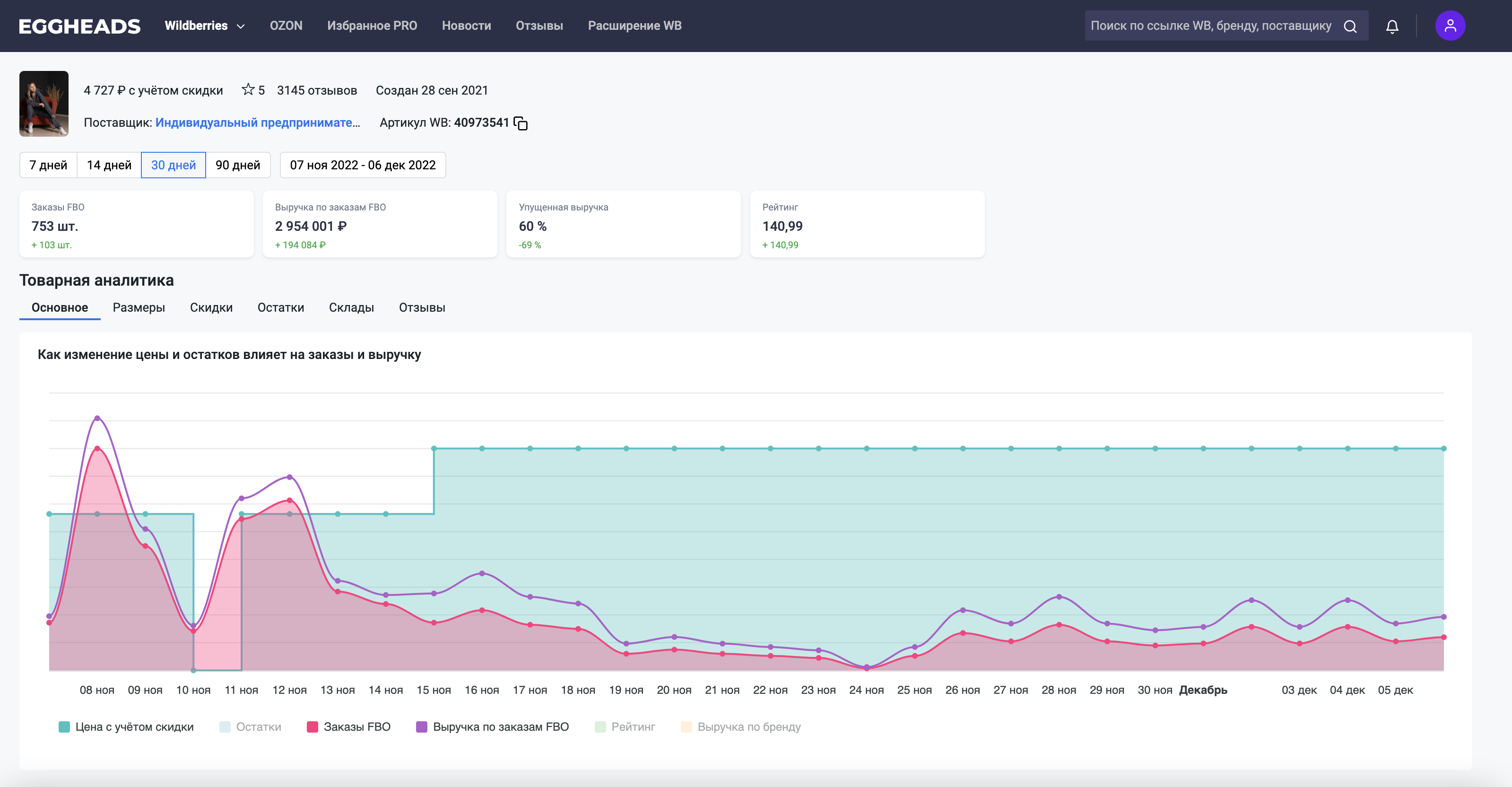Click the product thumbnail image
Viewport: 1512px width, 787px height.
click(x=44, y=104)
